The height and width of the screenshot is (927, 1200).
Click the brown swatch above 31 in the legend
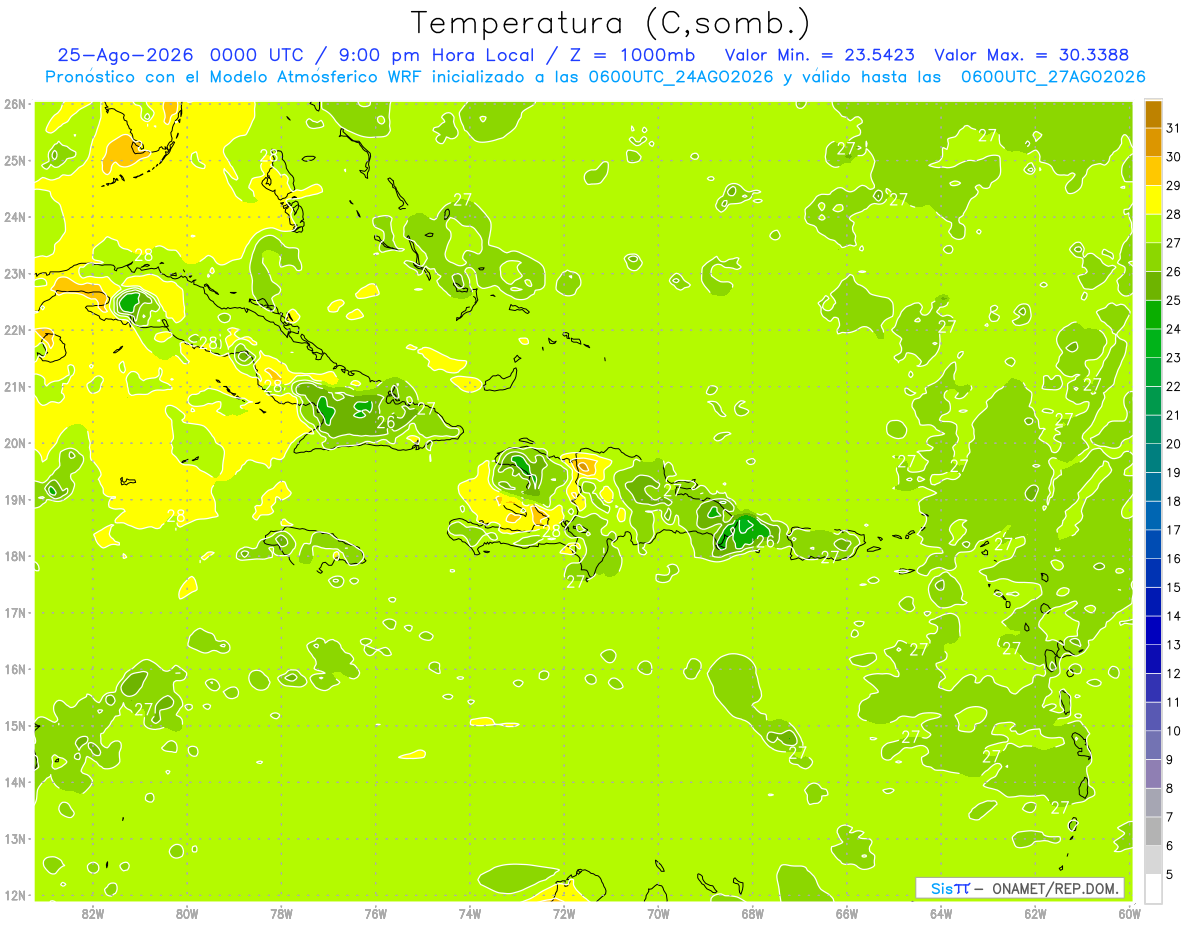[1153, 115]
